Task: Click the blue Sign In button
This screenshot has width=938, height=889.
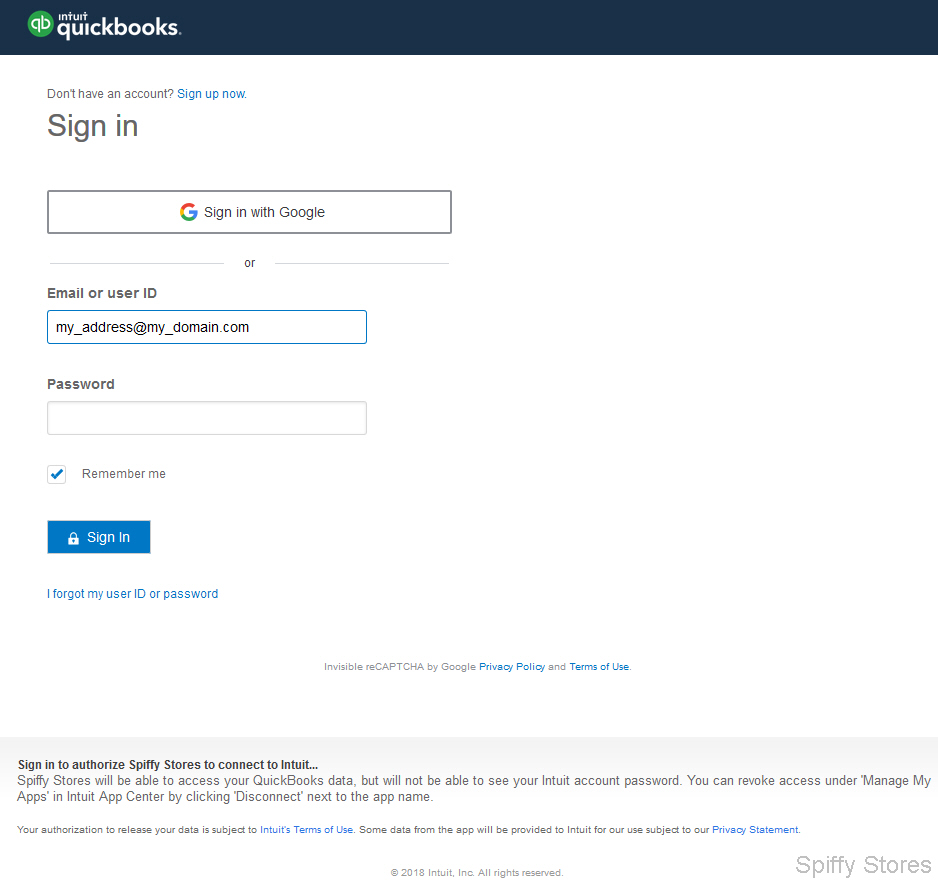Action: (99, 537)
